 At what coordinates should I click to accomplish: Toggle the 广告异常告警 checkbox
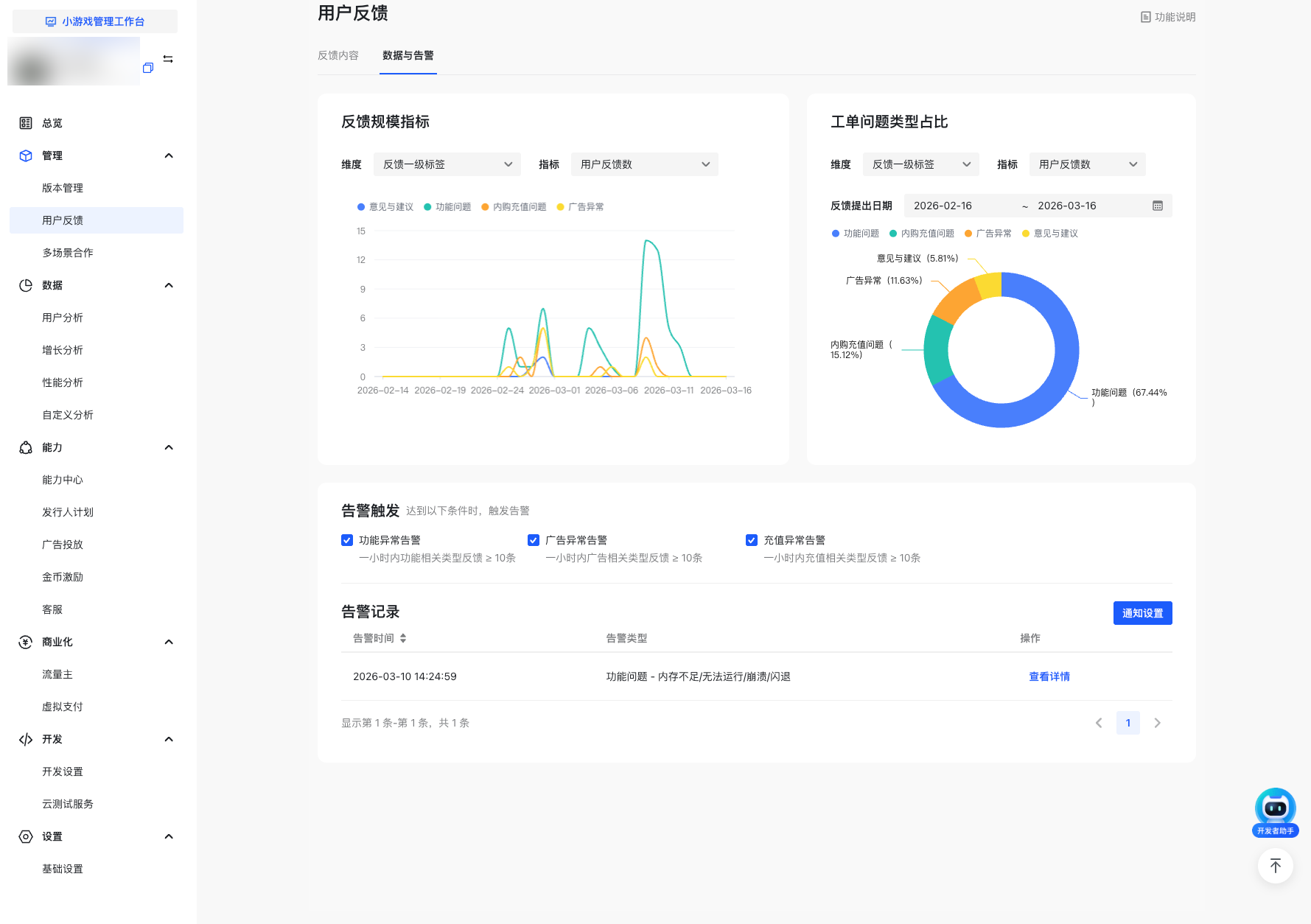click(x=534, y=540)
